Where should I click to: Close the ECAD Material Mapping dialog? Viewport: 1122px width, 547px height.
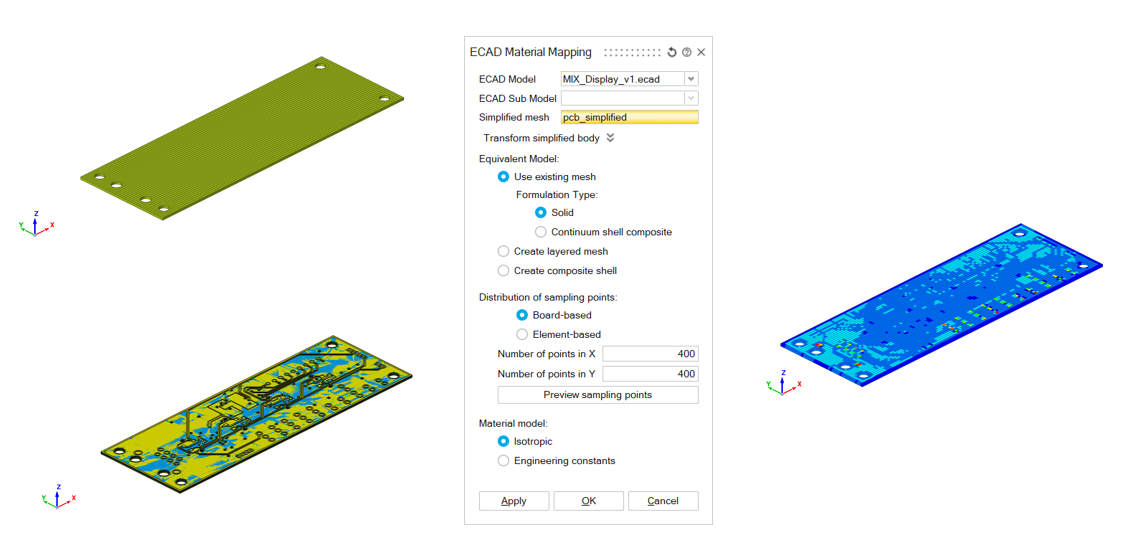[x=701, y=52]
